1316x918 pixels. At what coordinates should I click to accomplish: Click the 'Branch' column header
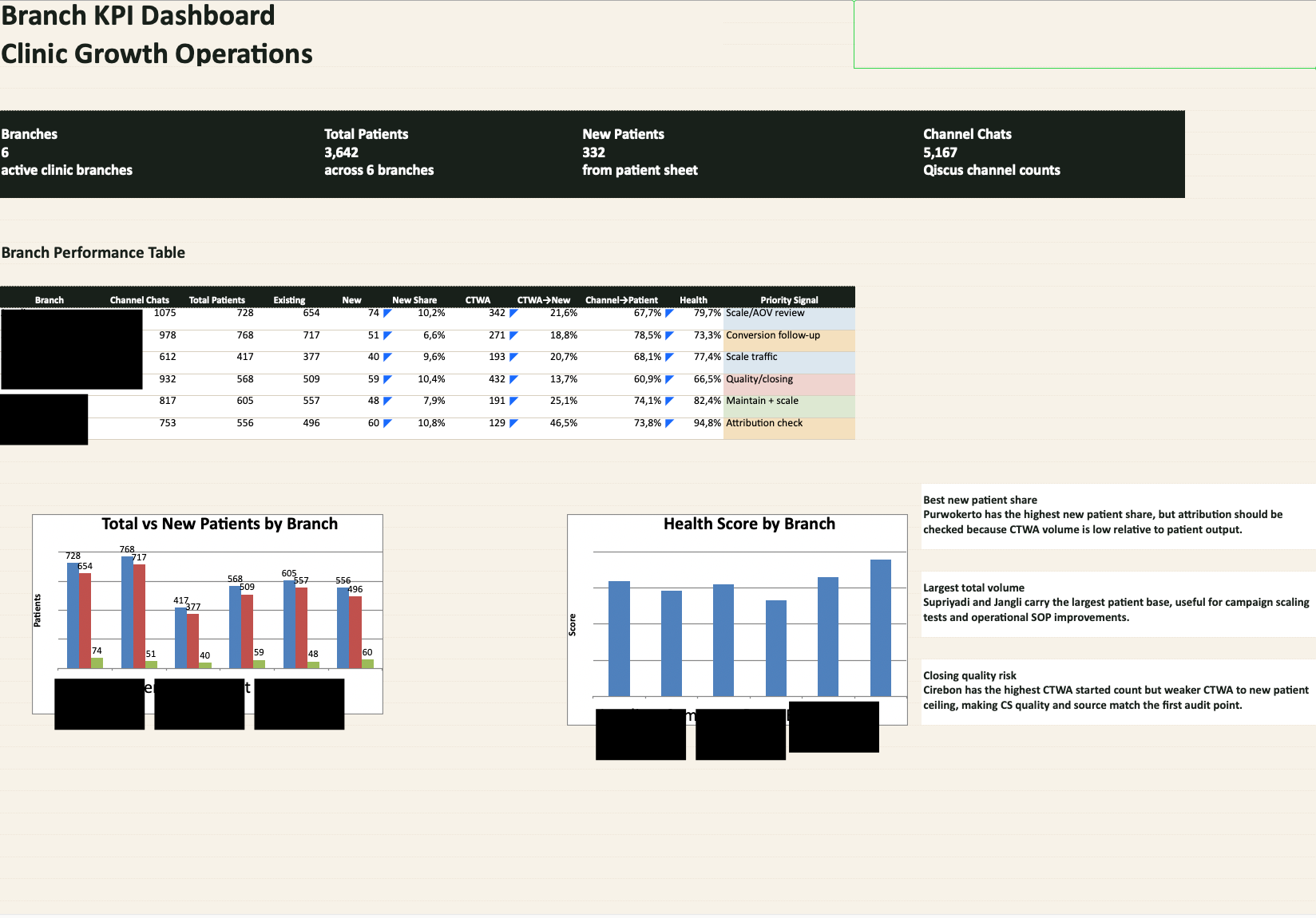pos(50,300)
